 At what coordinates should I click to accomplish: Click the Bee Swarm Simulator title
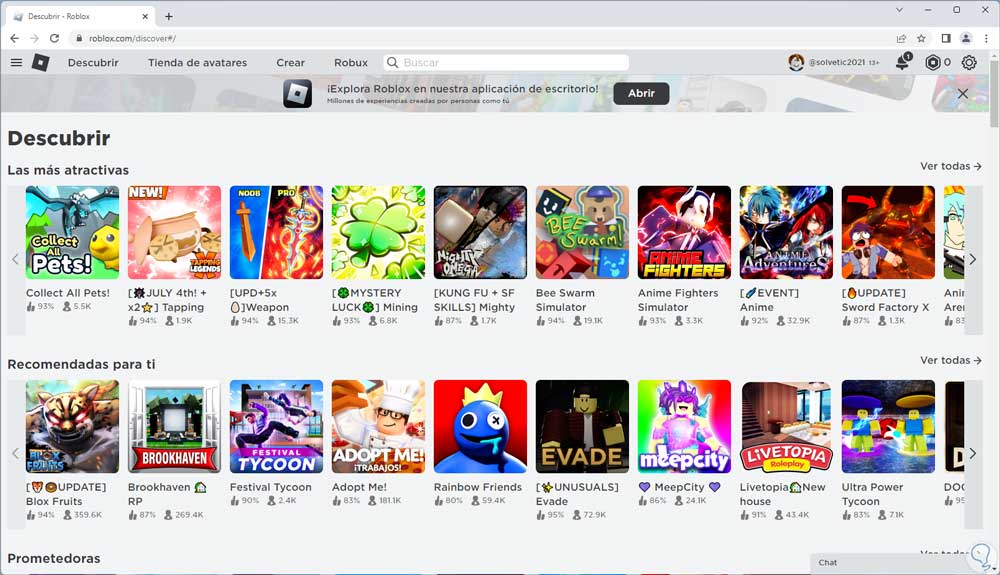pos(565,300)
